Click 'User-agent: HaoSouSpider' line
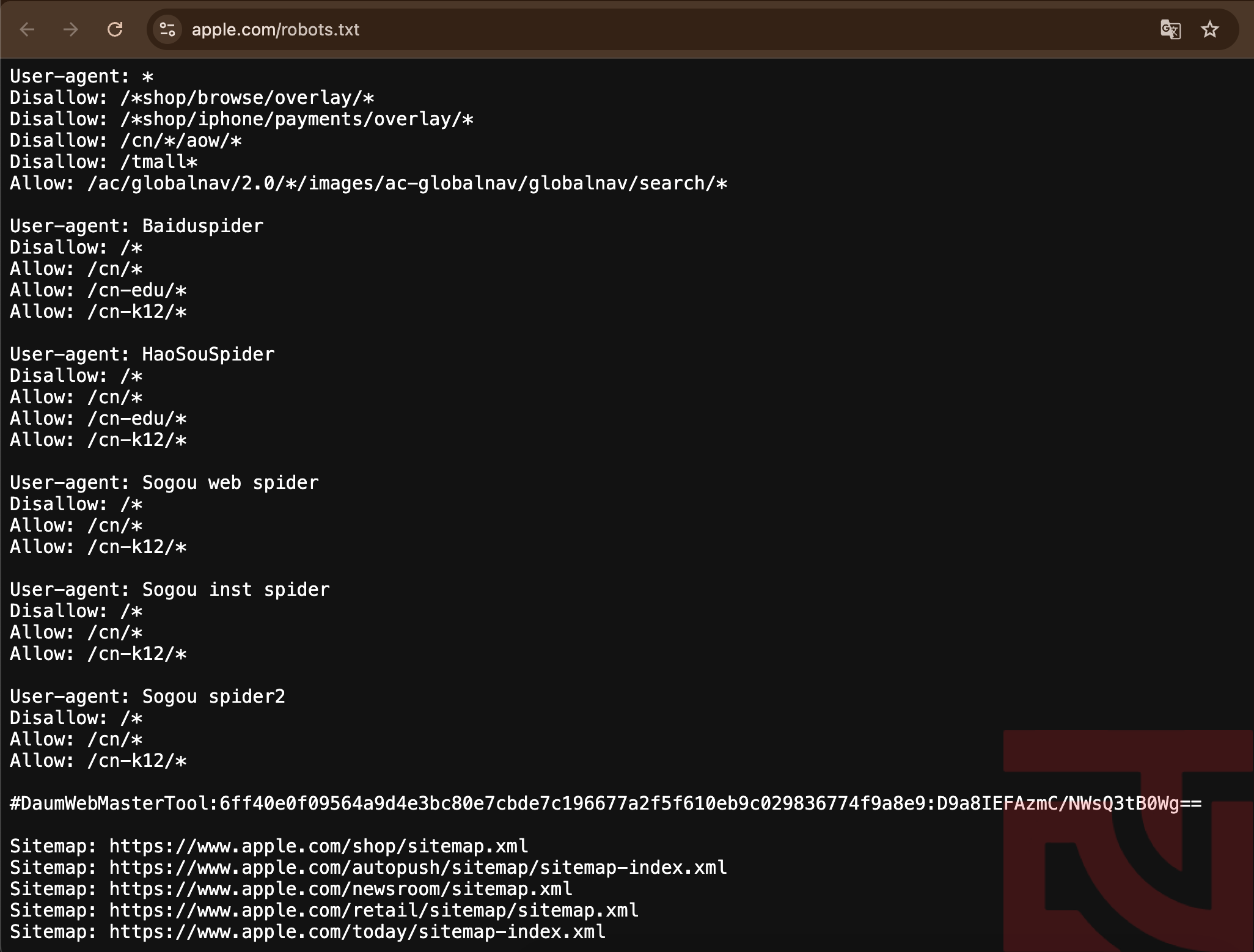Viewport: 1254px width, 952px height. (x=142, y=354)
